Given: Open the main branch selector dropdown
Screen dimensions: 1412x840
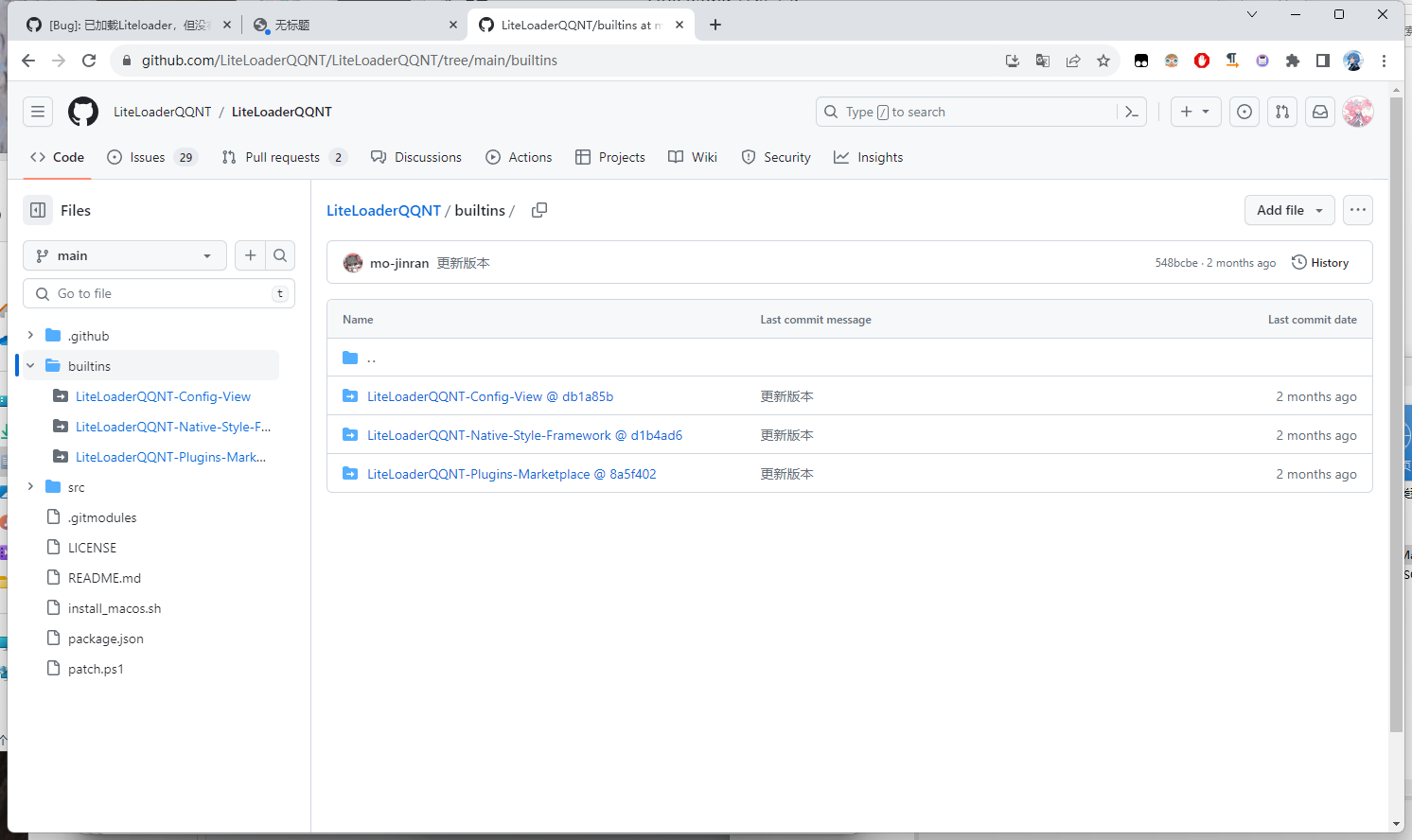Looking at the screenshot, I should (x=125, y=255).
